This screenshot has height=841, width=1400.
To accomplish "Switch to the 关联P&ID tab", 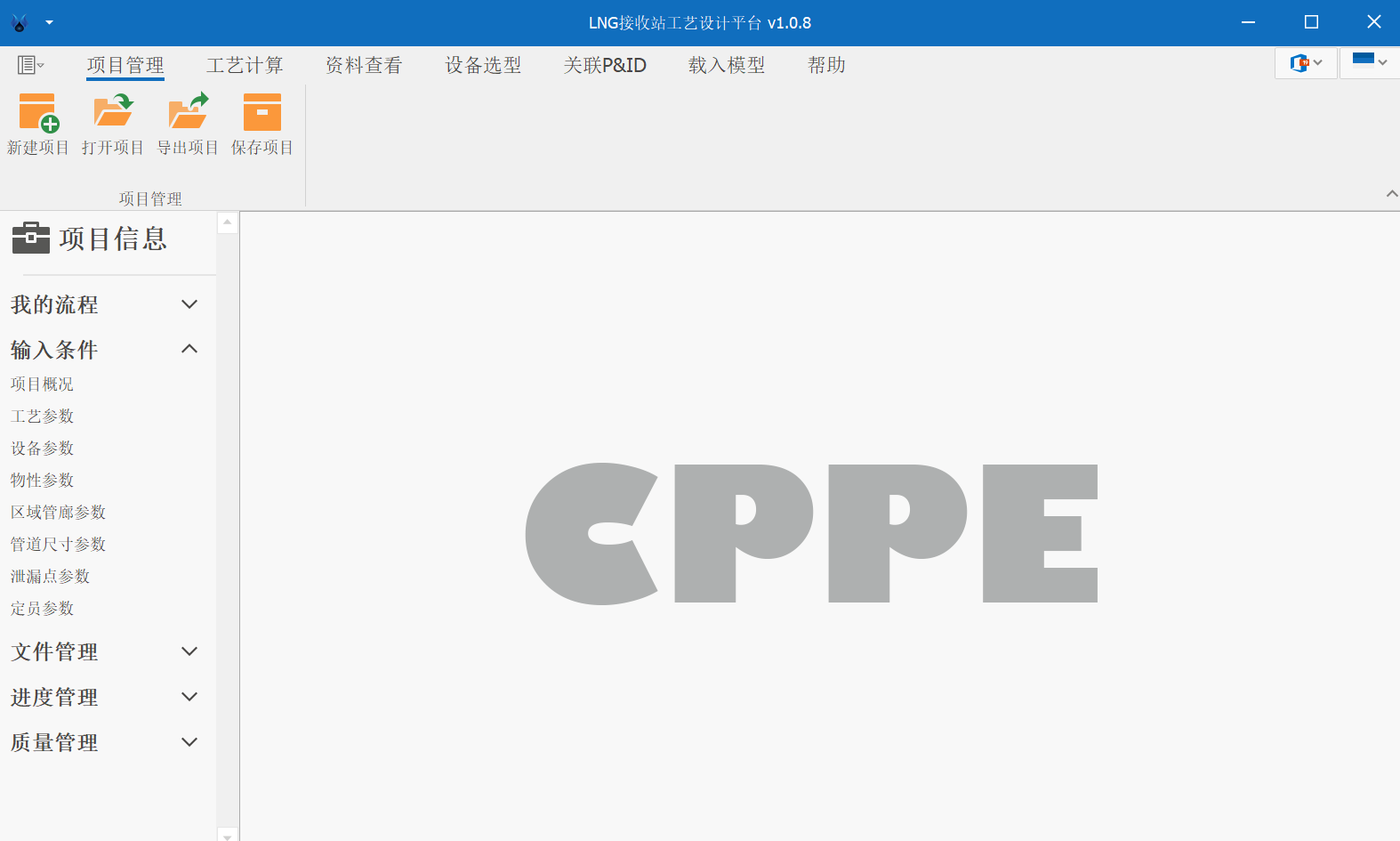I will tap(605, 65).
